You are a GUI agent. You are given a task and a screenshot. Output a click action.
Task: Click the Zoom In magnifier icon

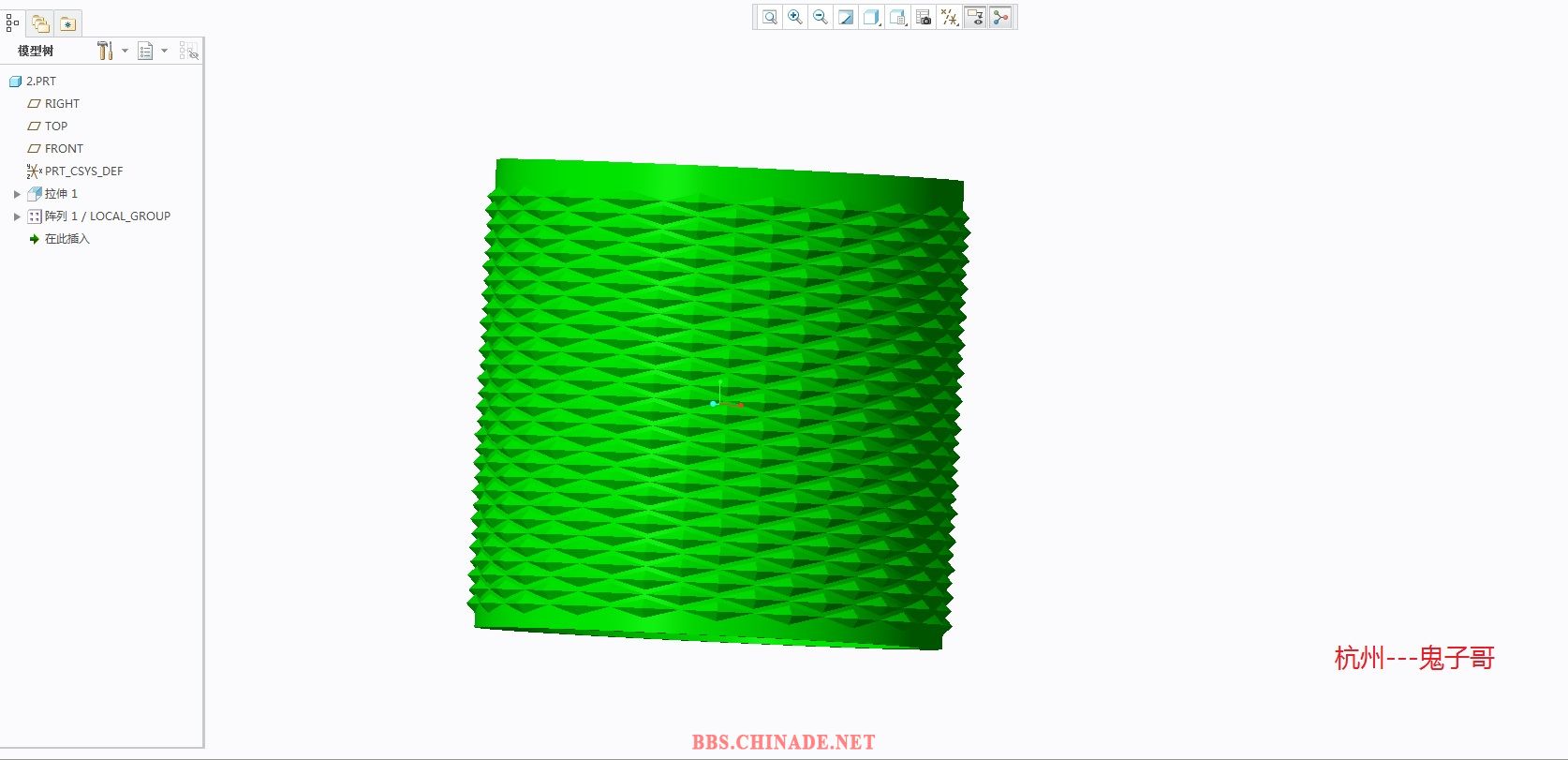795,17
